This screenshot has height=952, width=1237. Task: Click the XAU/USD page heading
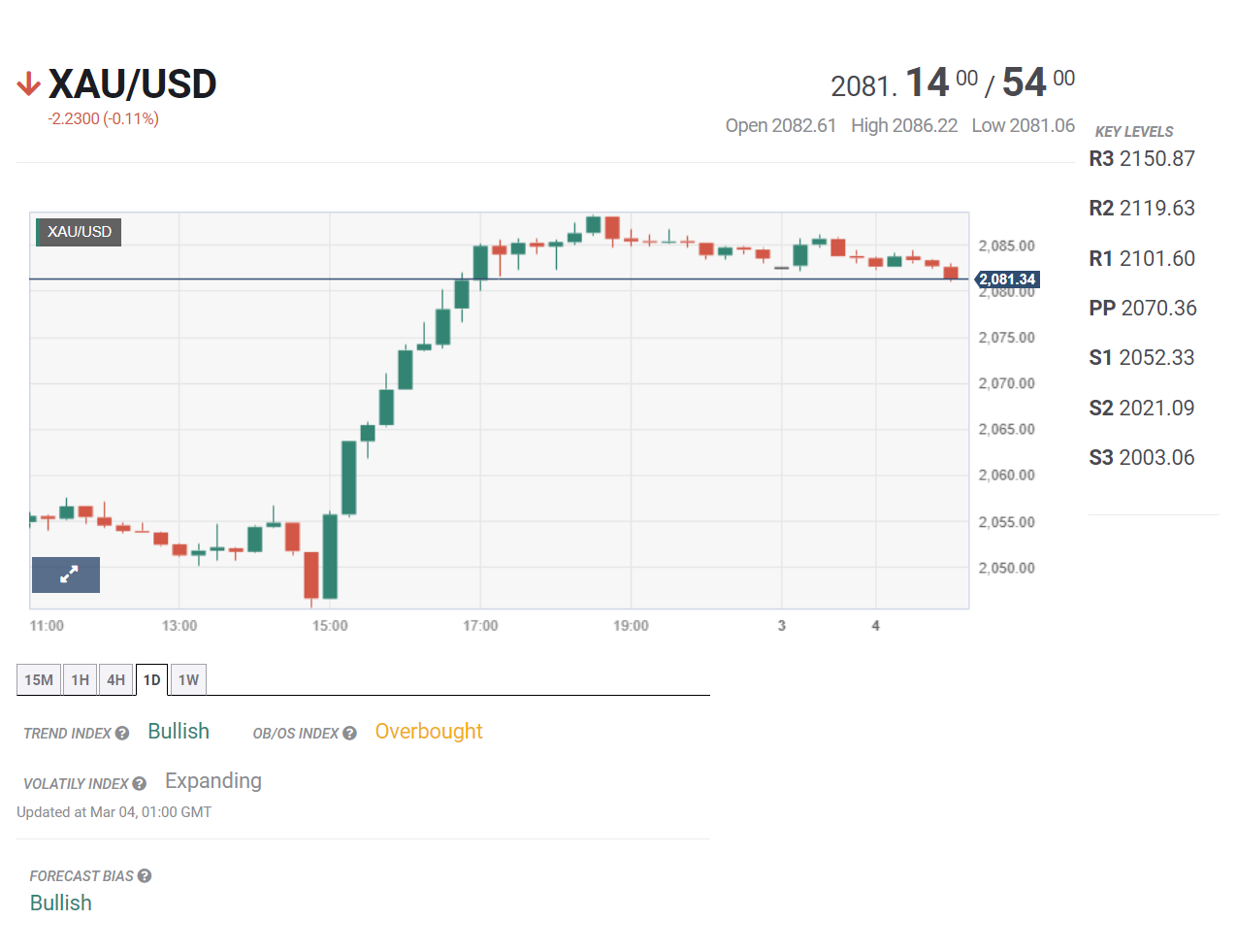[132, 84]
